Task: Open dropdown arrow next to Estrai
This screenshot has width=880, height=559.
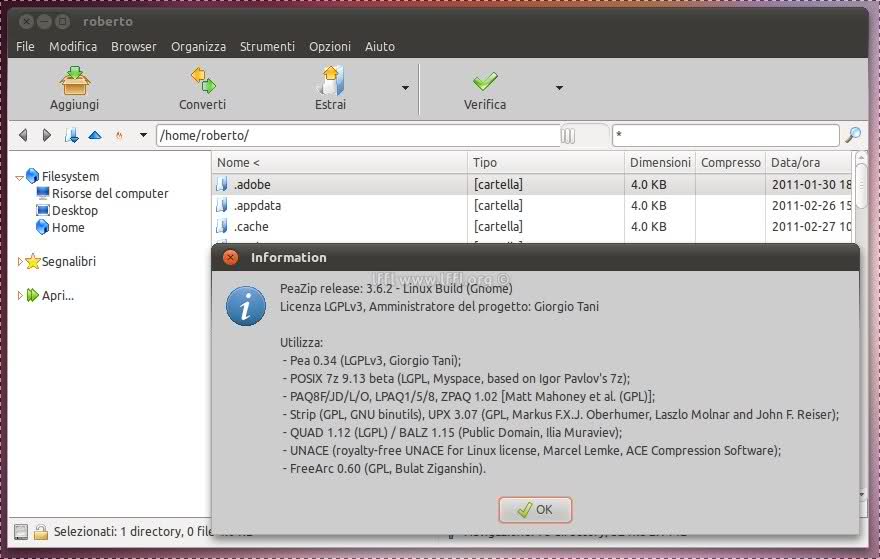Action: (405, 88)
